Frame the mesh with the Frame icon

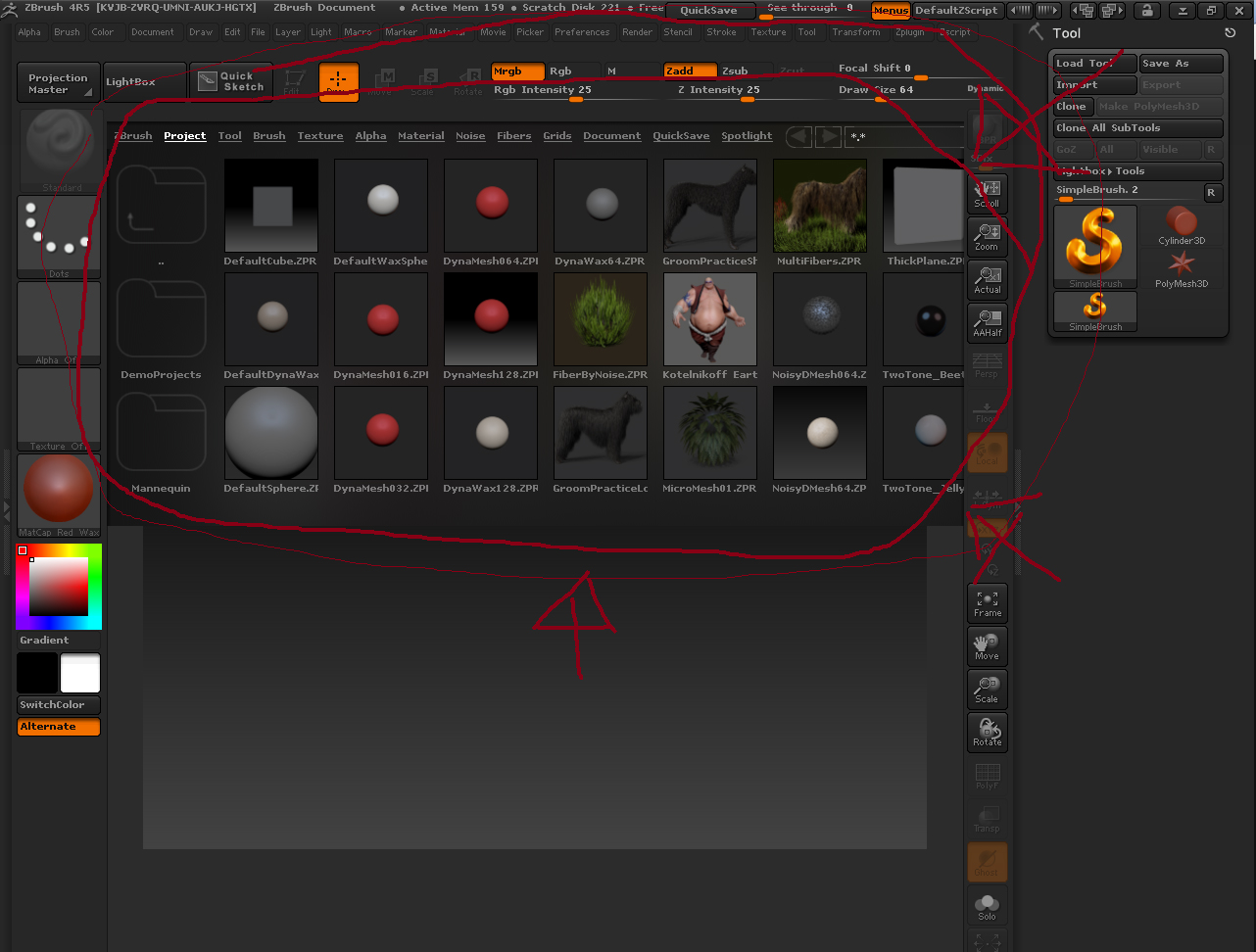point(987,602)
